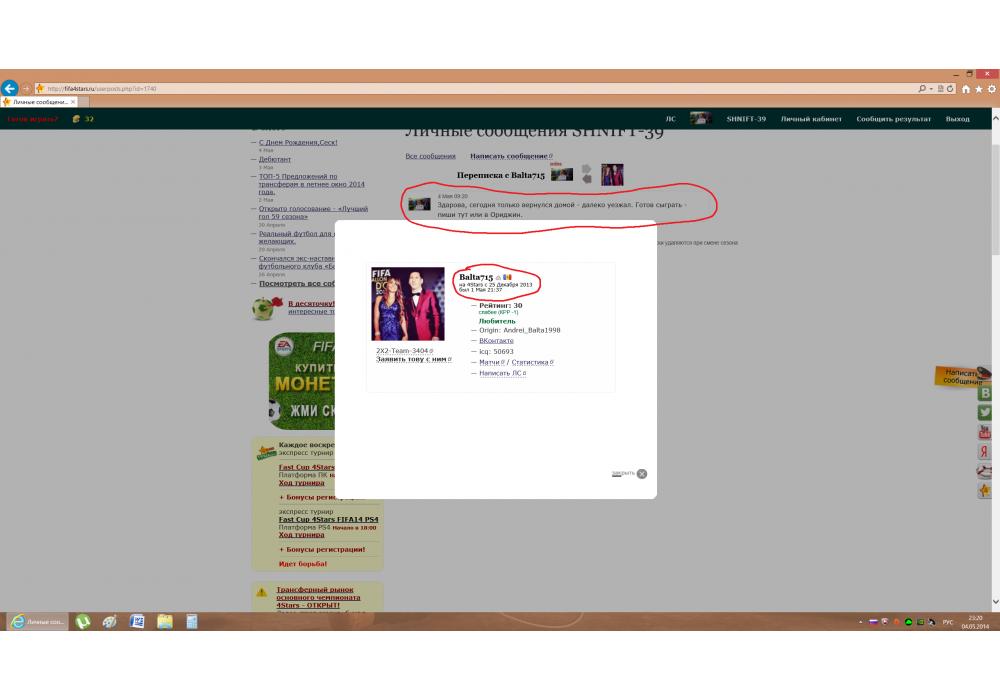Image resolution: width=1000 pixels, height=700 pixels.
Task: Open the ЛС menu in top navigation
Action: point(670,119)
